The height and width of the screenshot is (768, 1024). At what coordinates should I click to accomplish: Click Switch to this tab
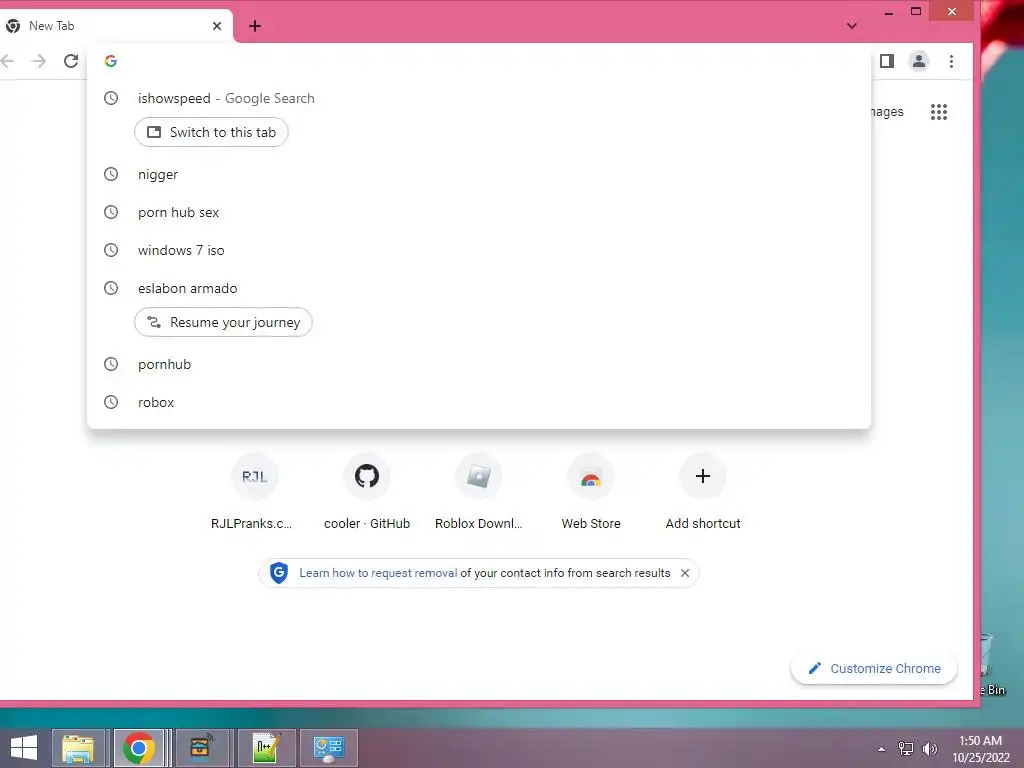tap(211, 133)
